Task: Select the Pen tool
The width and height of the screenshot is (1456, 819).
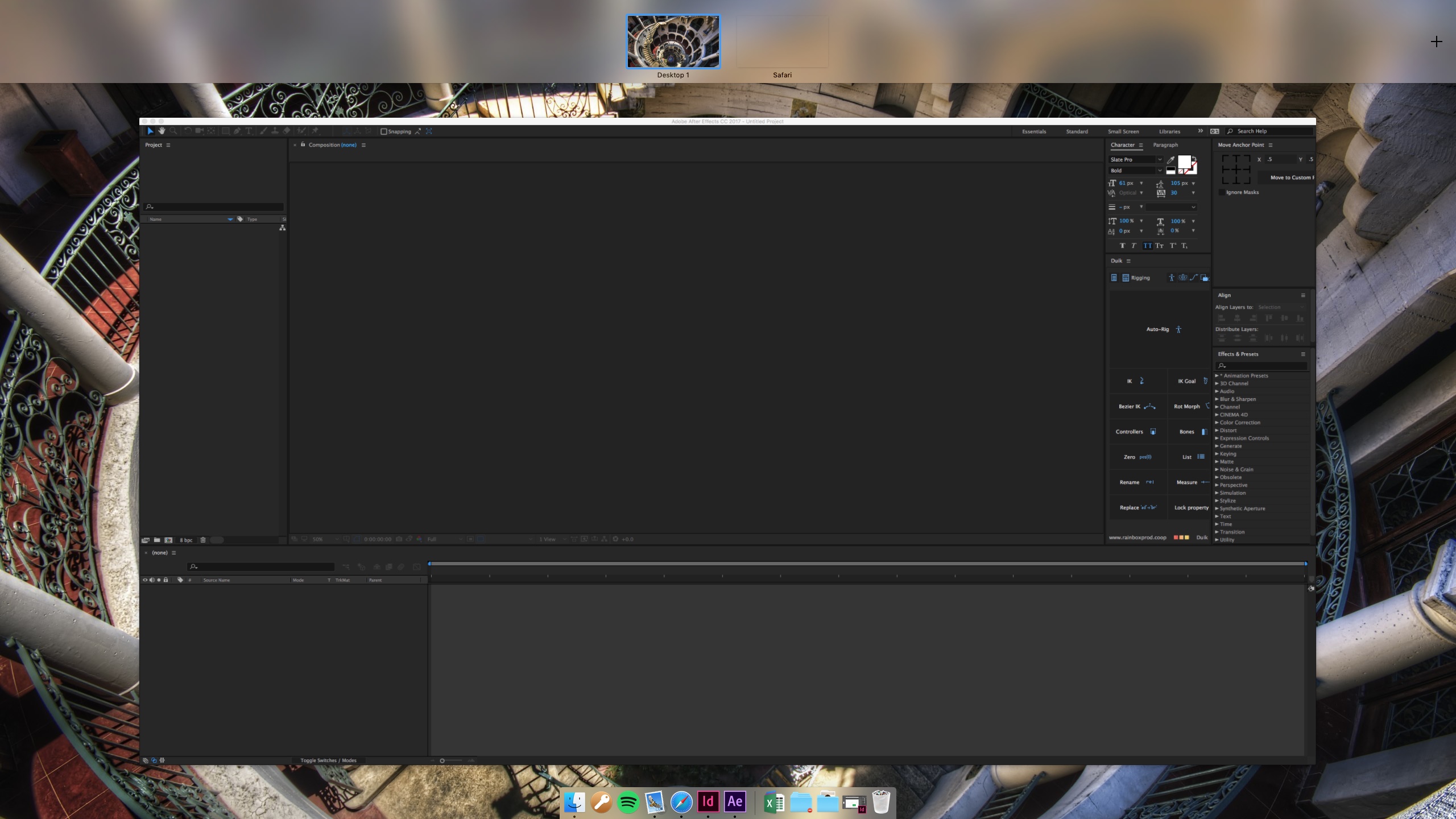Action: (237, 131)
